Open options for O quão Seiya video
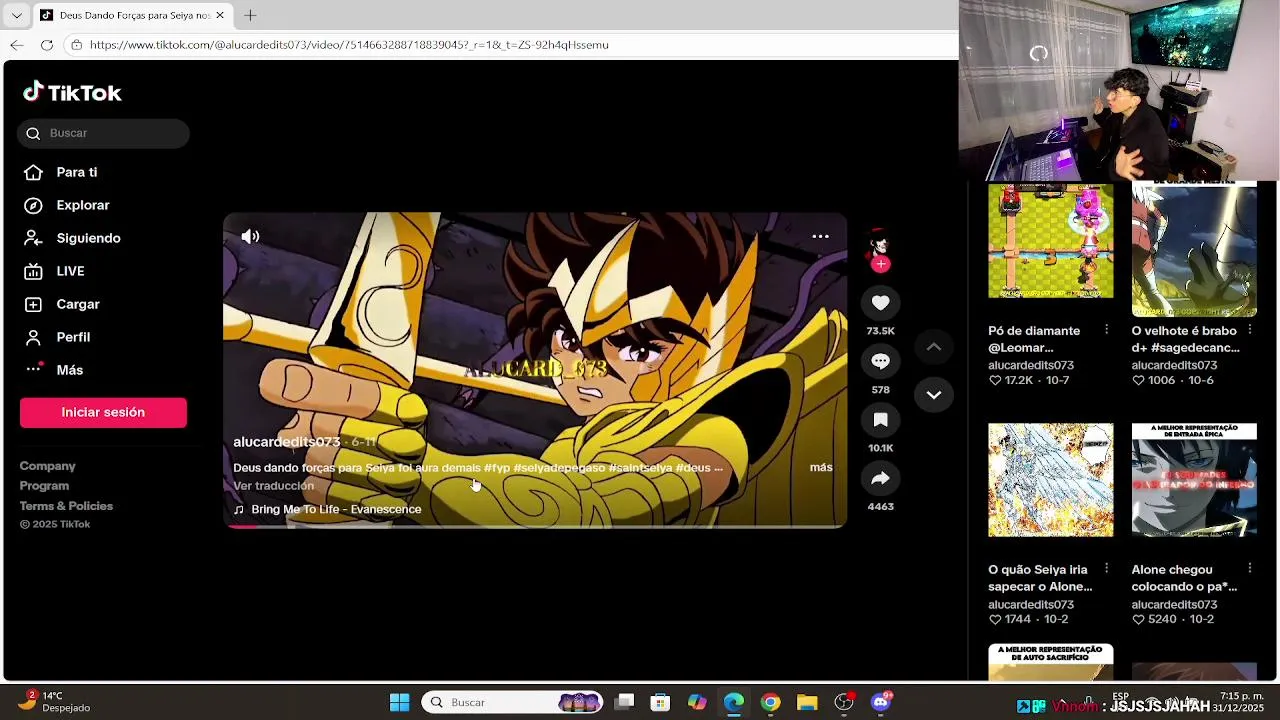 click(x=1106, y=569)
